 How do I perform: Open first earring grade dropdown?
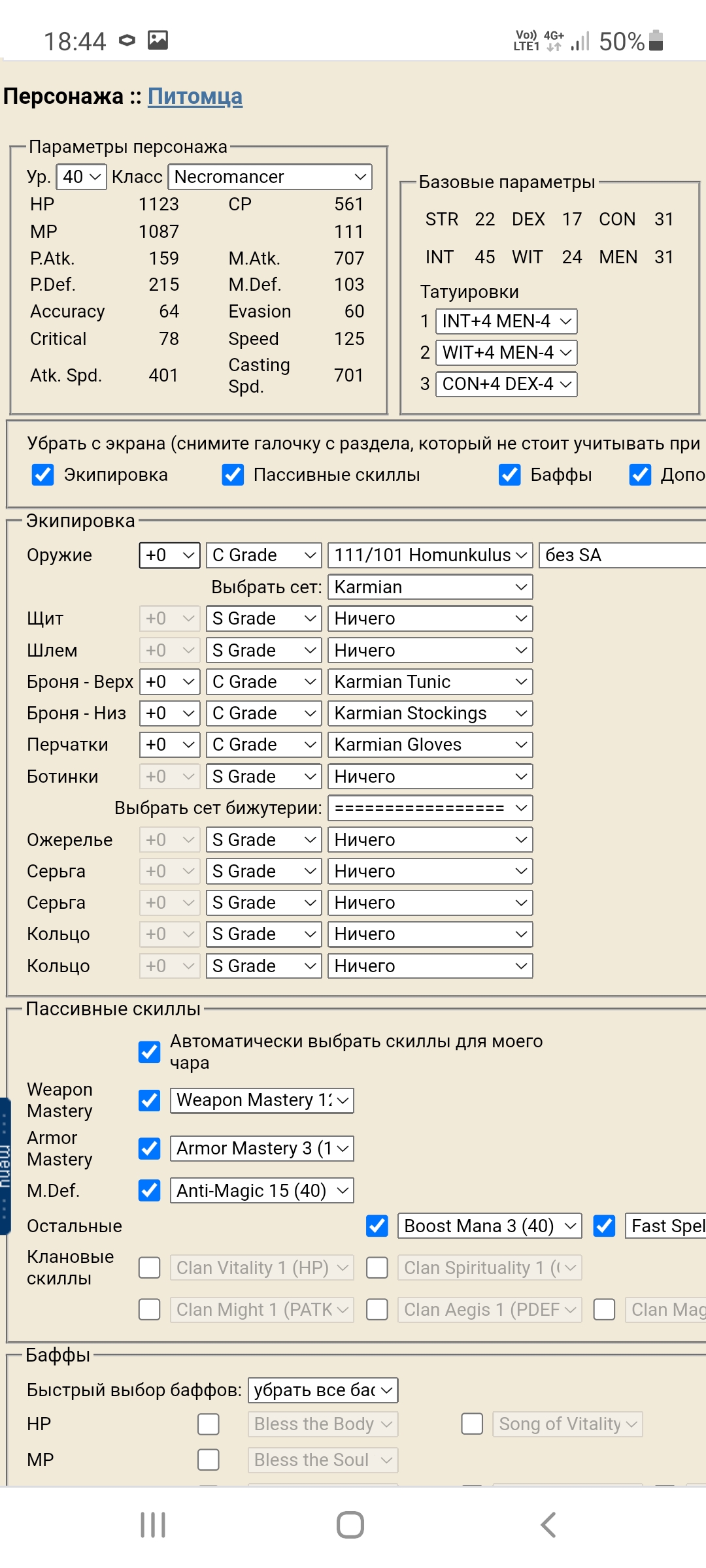264,872
